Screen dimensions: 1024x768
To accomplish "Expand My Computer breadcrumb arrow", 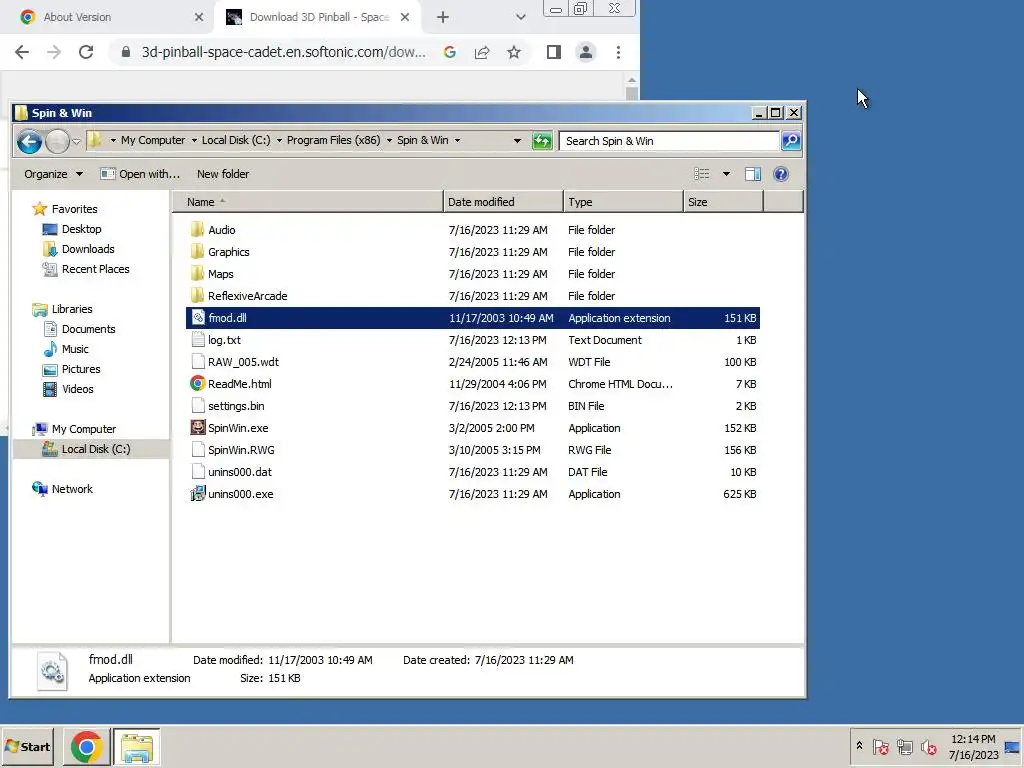I will tap(194, 140).
